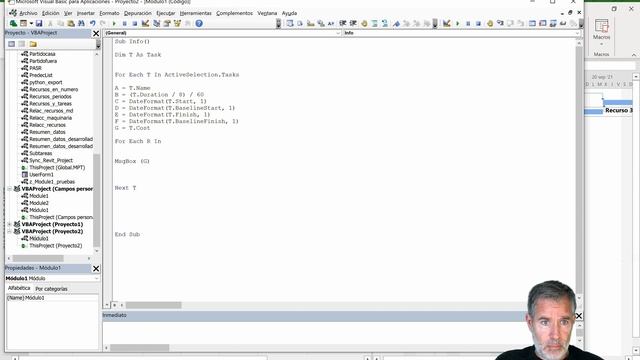Viewport: 640px width, 360px height.
Task: Click the Quick Info icon in the Edit toolbar
Action: click(x=311, y=23)
